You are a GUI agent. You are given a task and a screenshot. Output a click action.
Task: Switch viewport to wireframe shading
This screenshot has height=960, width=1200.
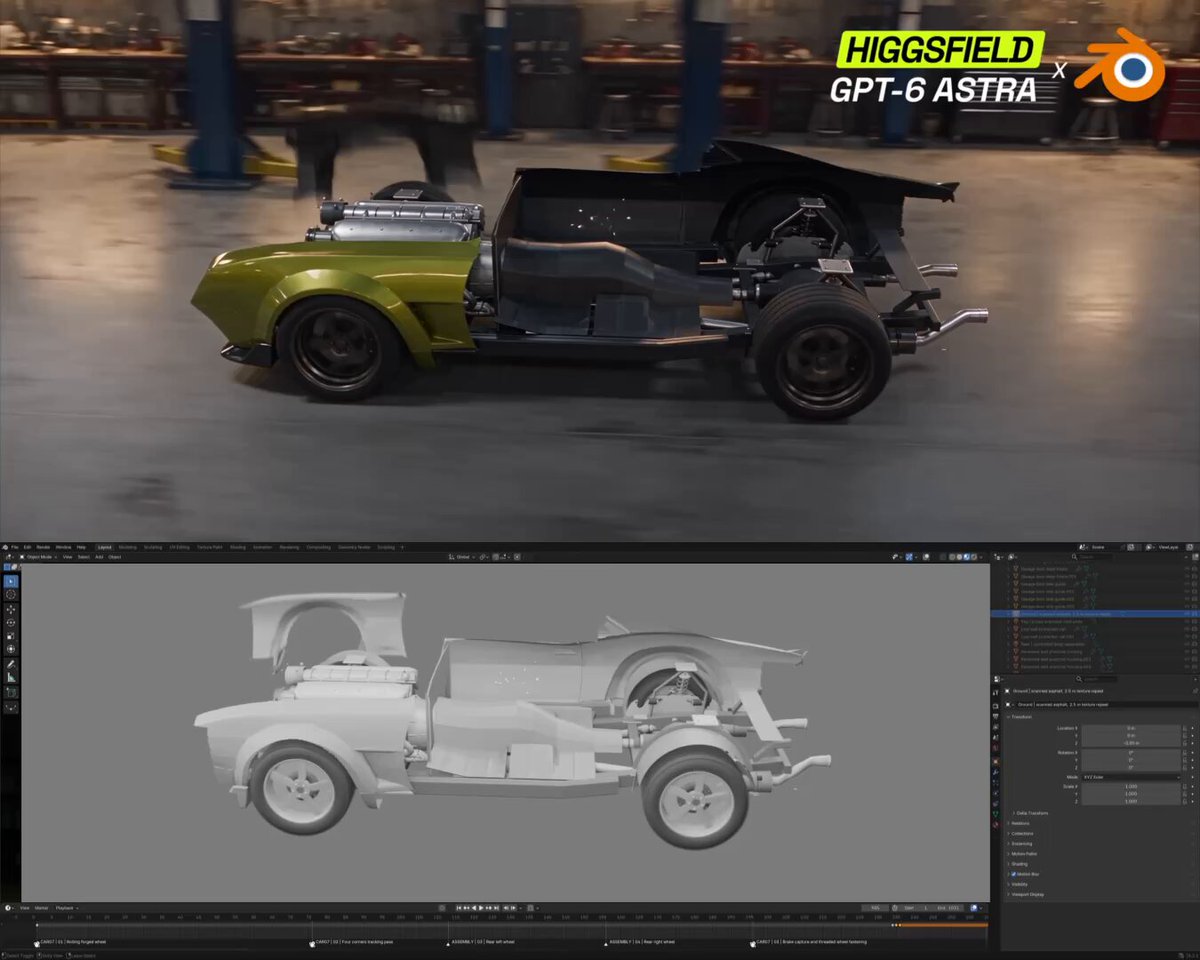(x=952, y=557)
